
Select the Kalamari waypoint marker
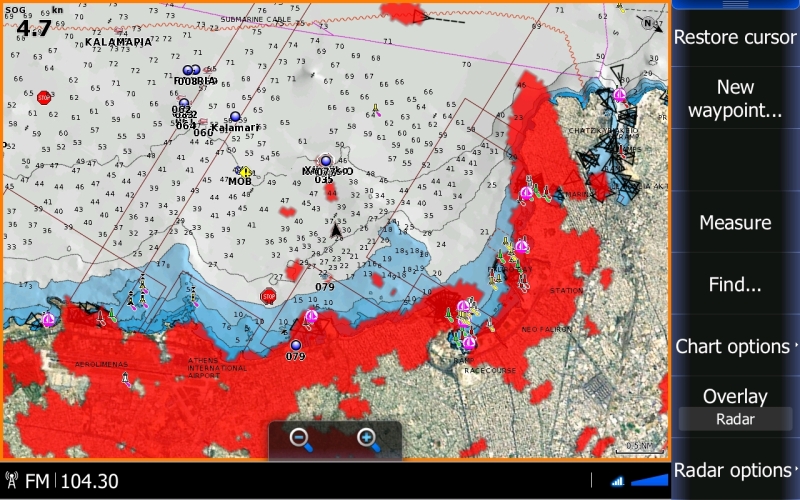235,117
